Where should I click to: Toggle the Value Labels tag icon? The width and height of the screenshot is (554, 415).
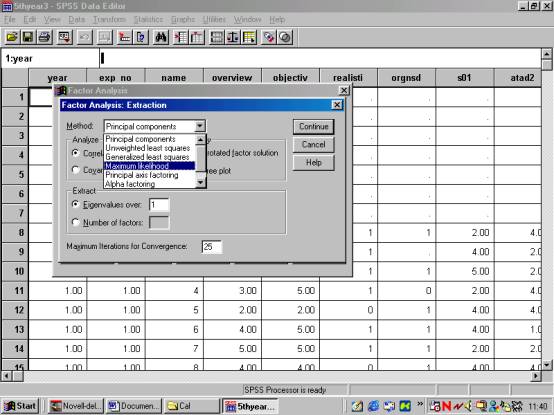pyautogui.click(x=269, y=37)
